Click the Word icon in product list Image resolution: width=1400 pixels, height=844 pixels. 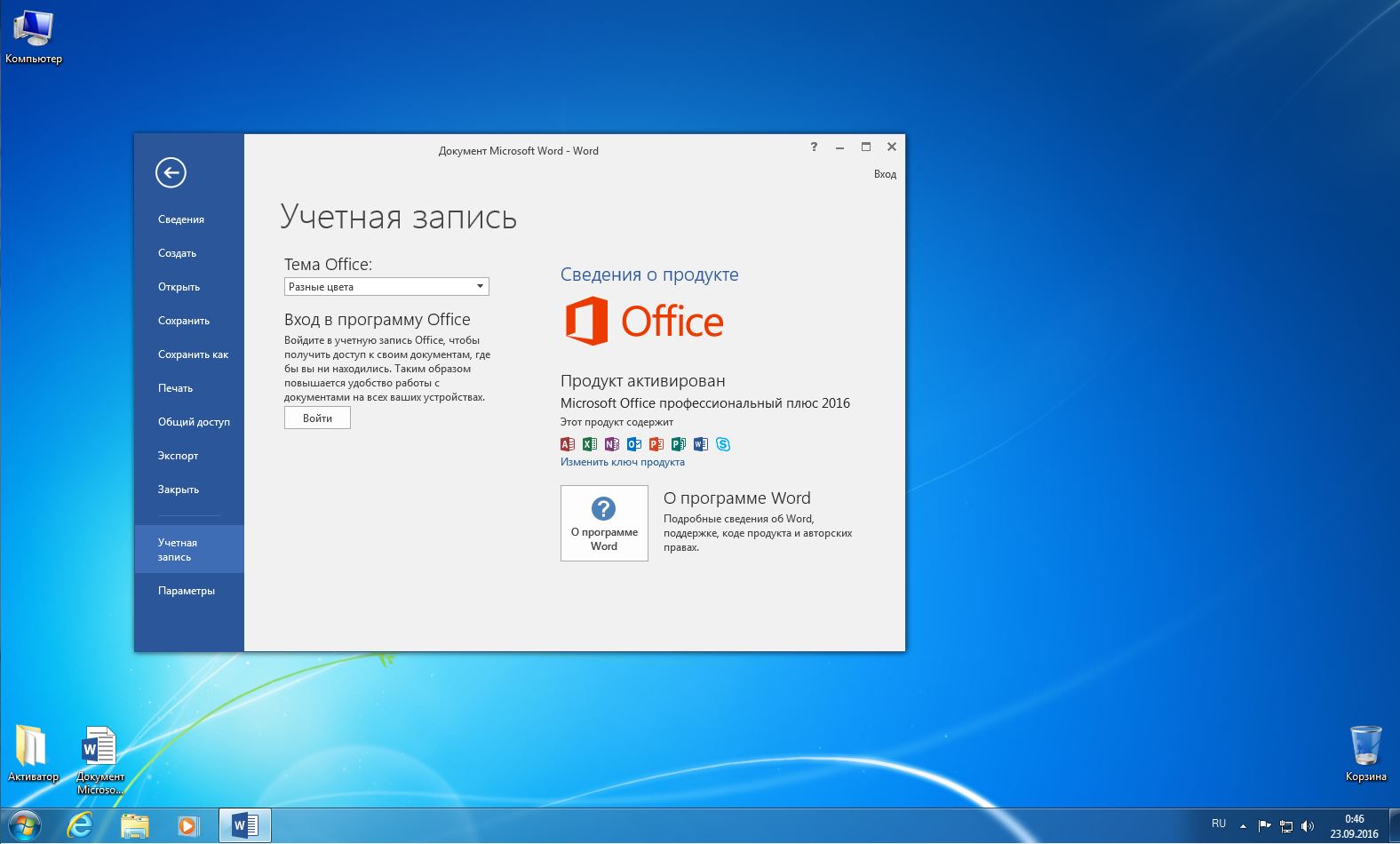click(701, 444)
